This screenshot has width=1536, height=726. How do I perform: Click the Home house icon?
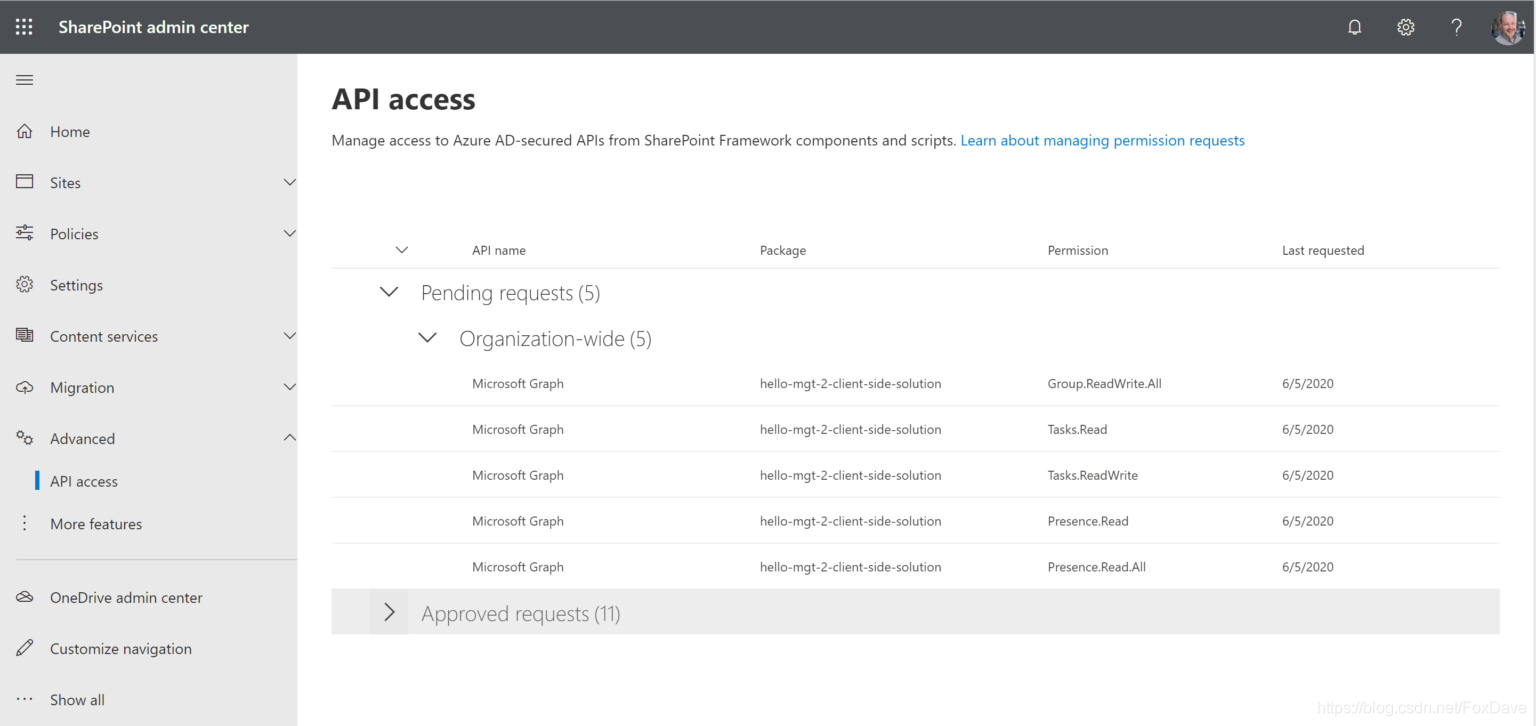click(x=25, y=131)
